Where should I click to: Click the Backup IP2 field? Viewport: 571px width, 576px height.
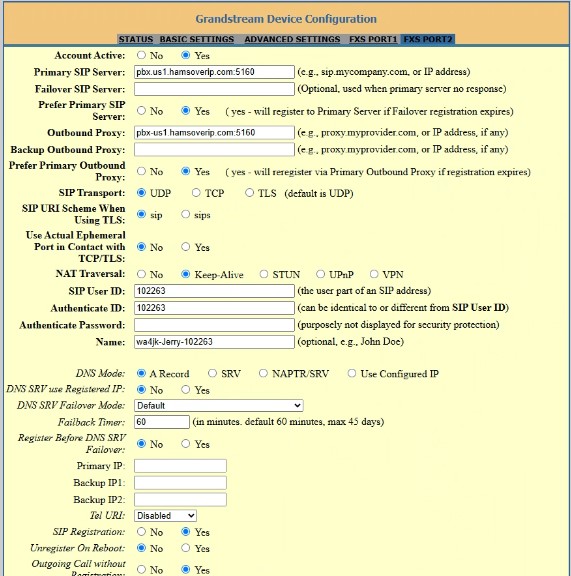tap(180, 500)
